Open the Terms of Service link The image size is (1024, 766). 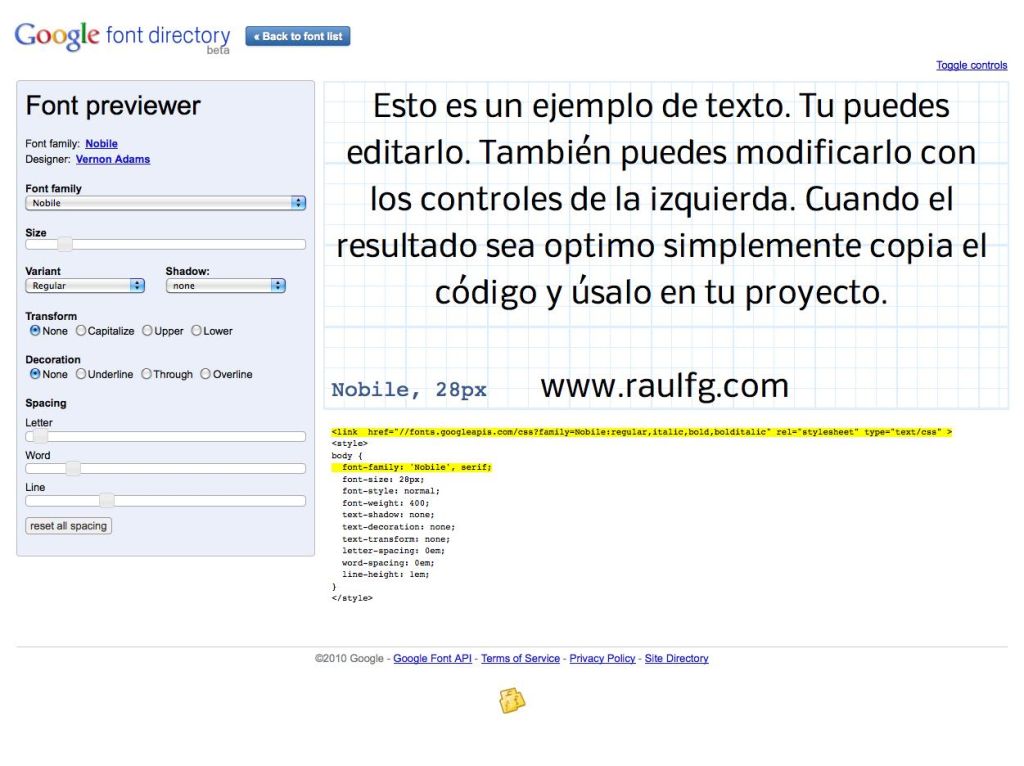(x=520, y=658)
